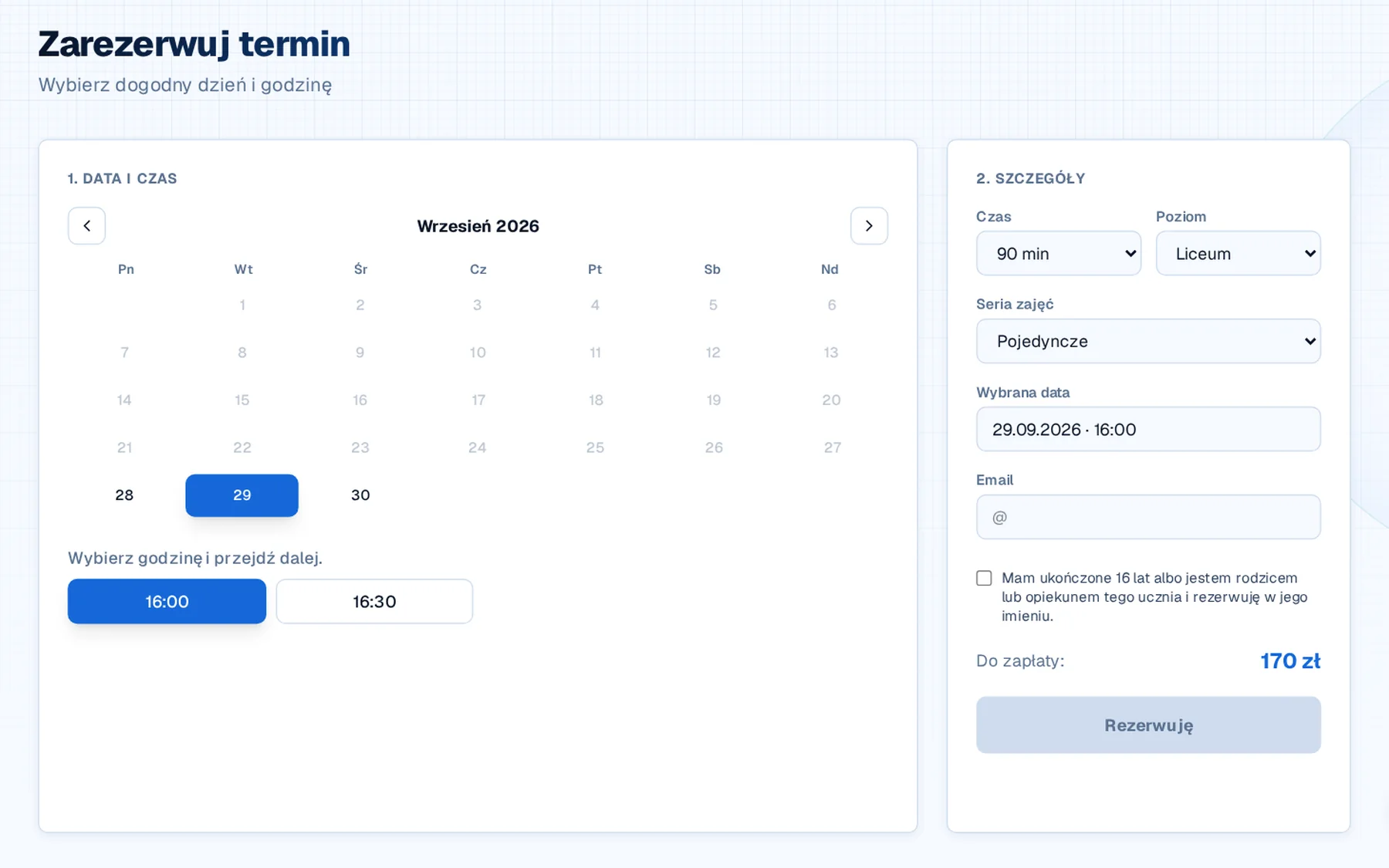Focus the Email input field
Screen dimensions: 1389x868
[1148, 517]
